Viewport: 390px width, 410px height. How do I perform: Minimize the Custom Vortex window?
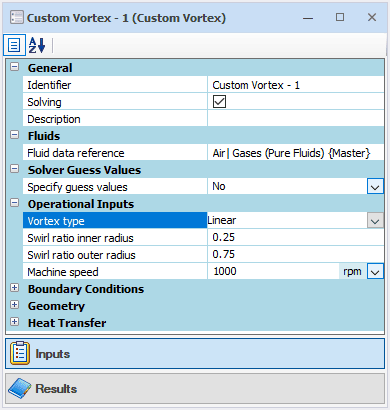[308, 18]
